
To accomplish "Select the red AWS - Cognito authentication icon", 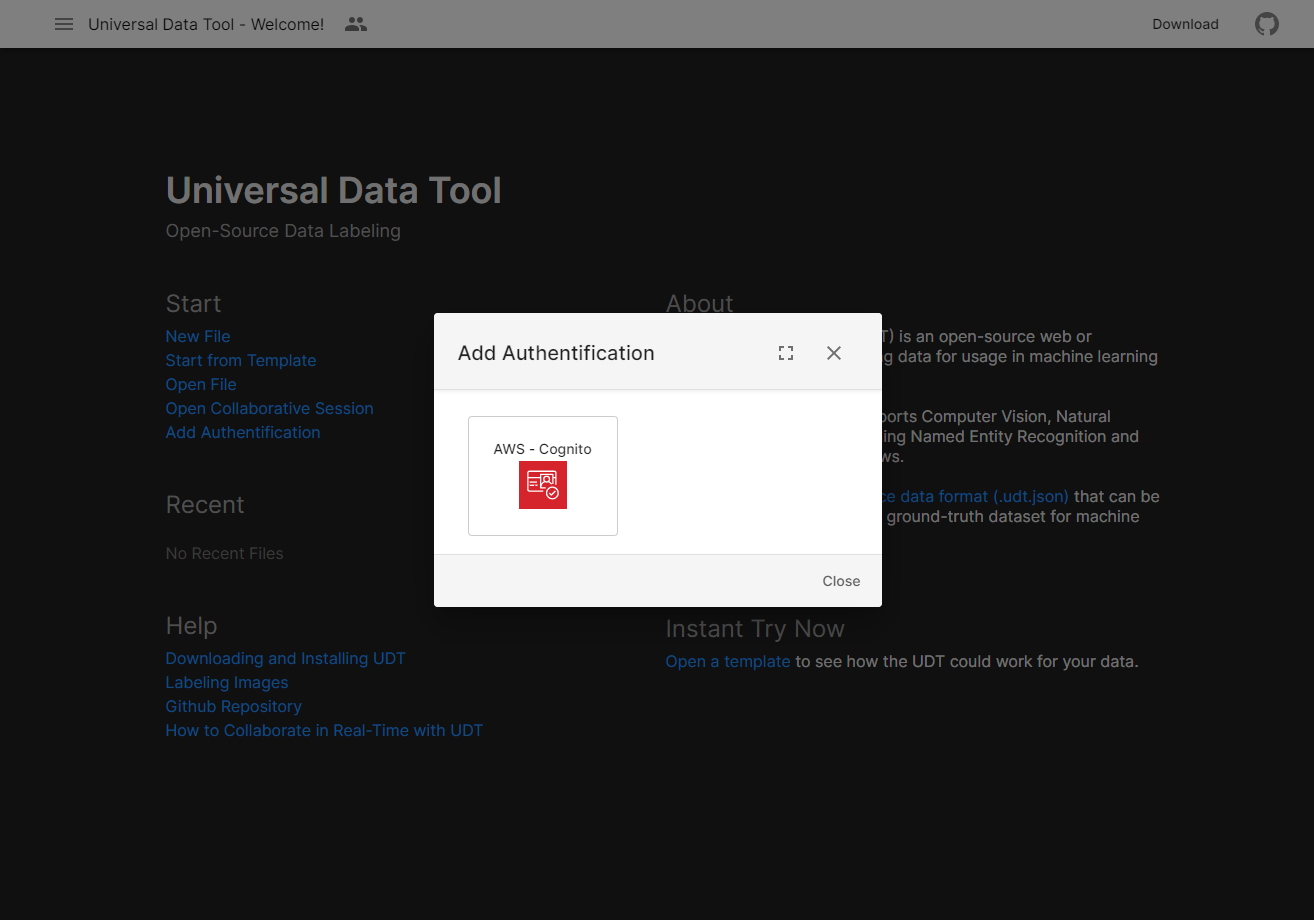I will click(x=542, y=484).
